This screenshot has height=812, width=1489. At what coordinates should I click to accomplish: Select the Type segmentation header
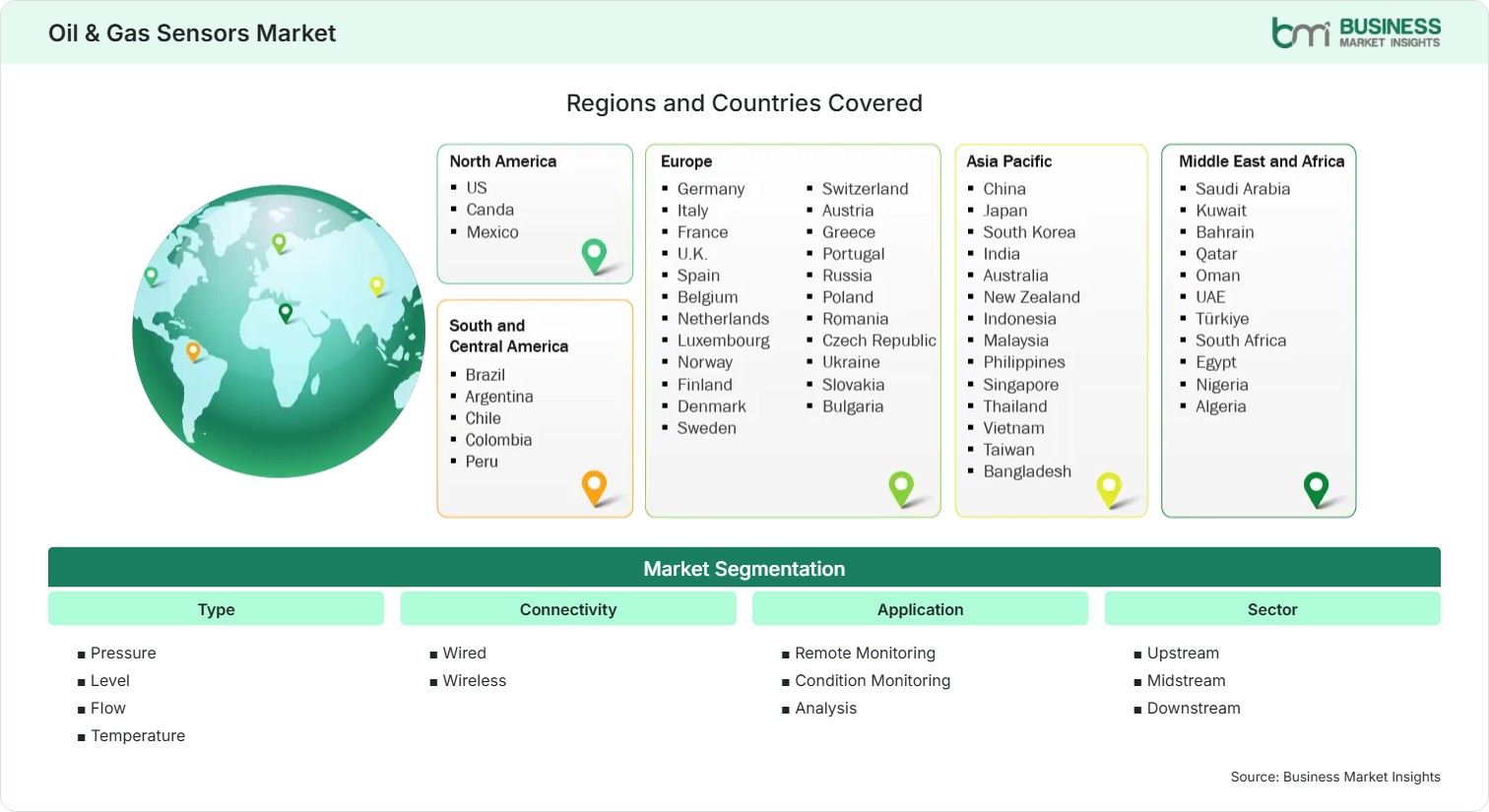click(216, 609)
